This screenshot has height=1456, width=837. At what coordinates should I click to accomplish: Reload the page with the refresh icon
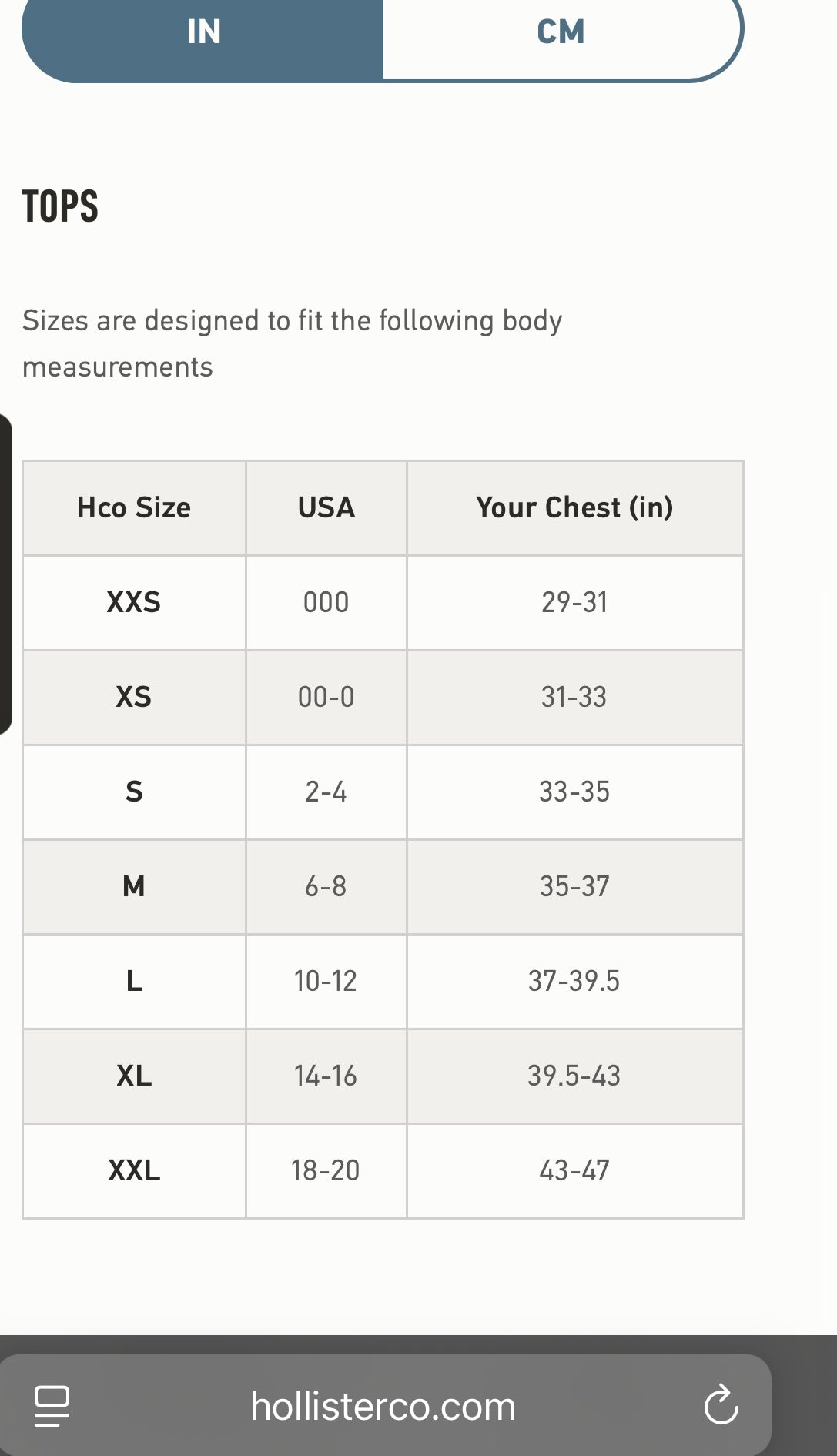click(721, 1405)
